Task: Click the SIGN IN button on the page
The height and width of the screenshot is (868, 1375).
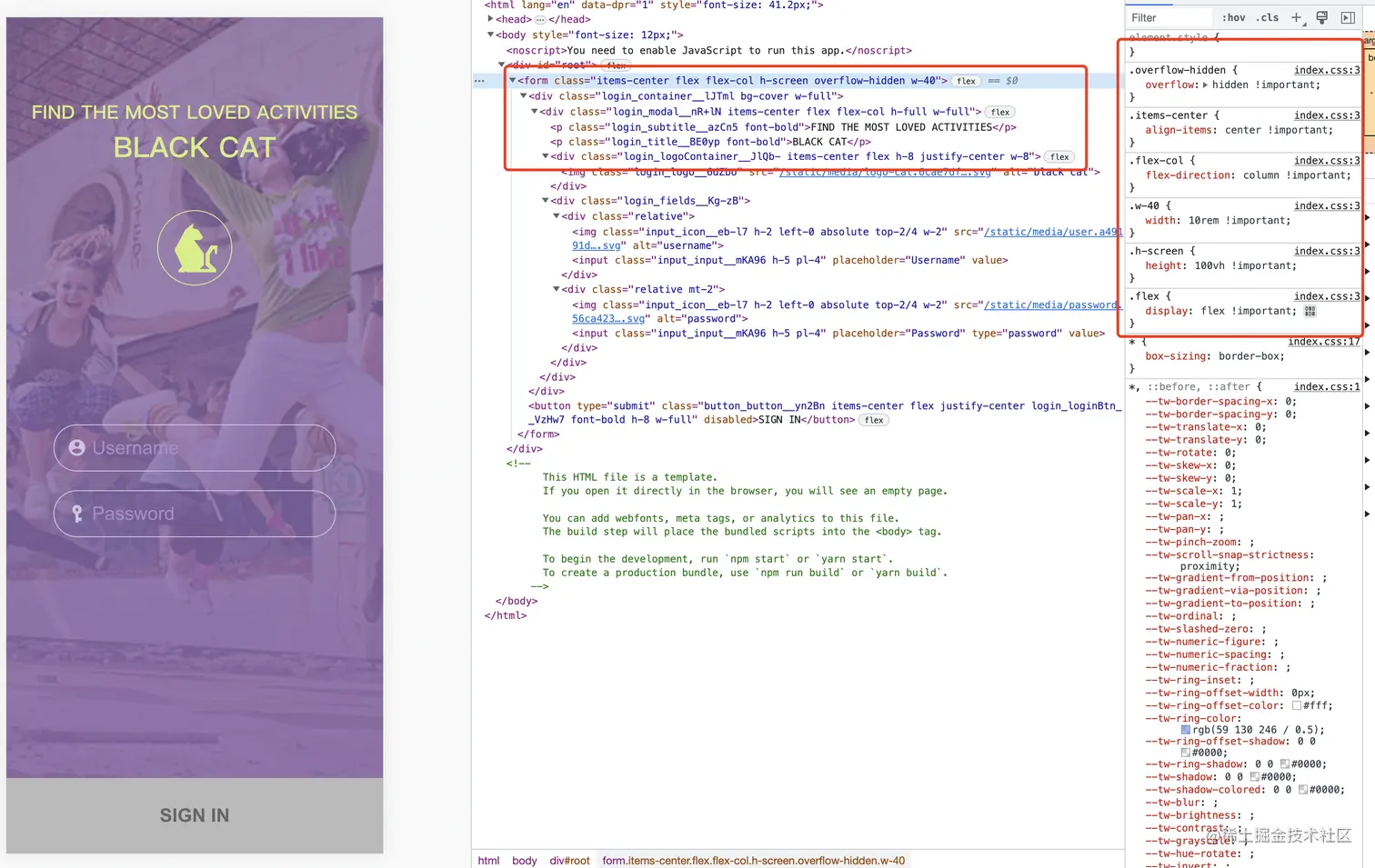Action: pyautogui.click(x=195, y=815)
